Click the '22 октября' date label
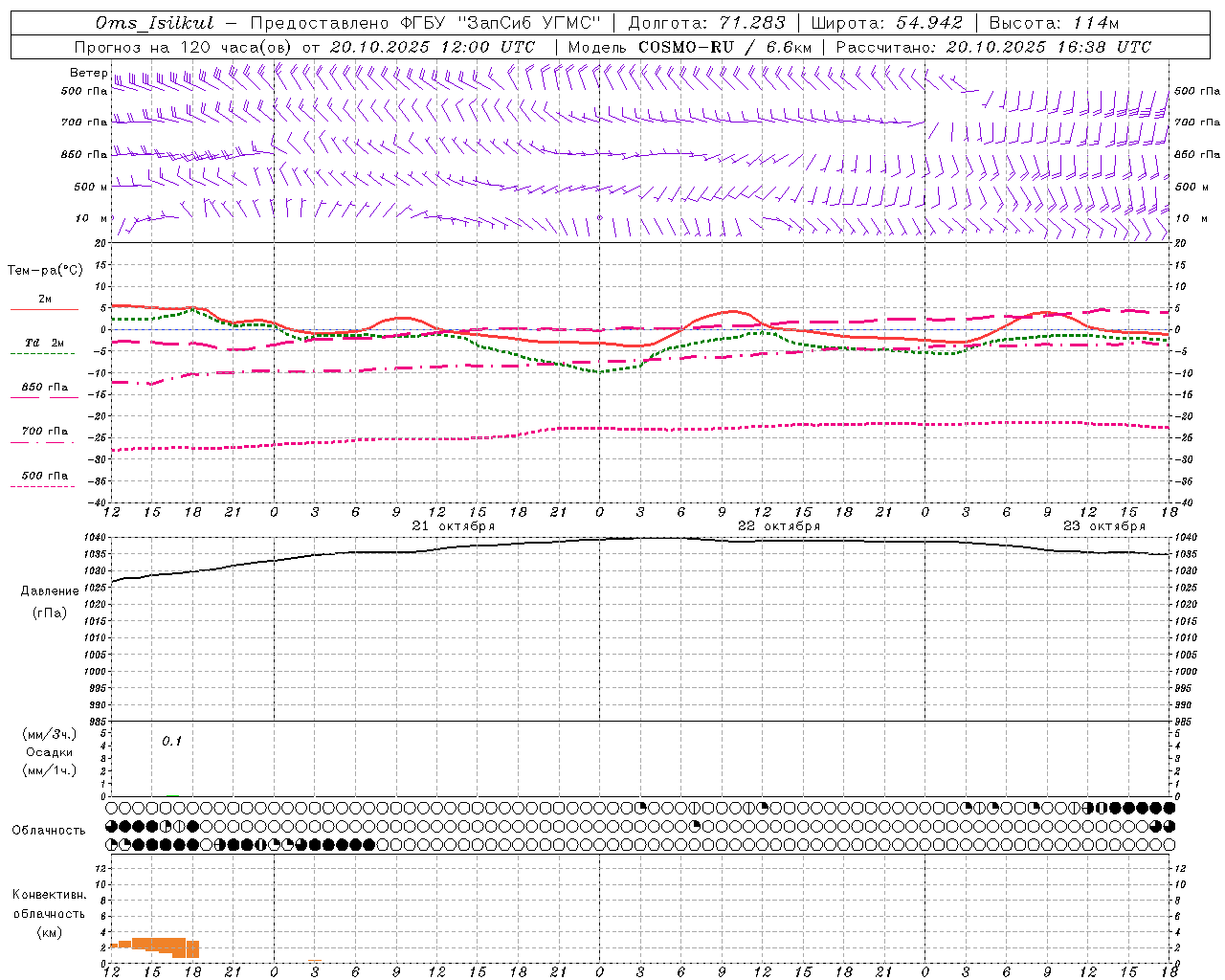This screenshot has width=1225, height=980. pos(779,526)
